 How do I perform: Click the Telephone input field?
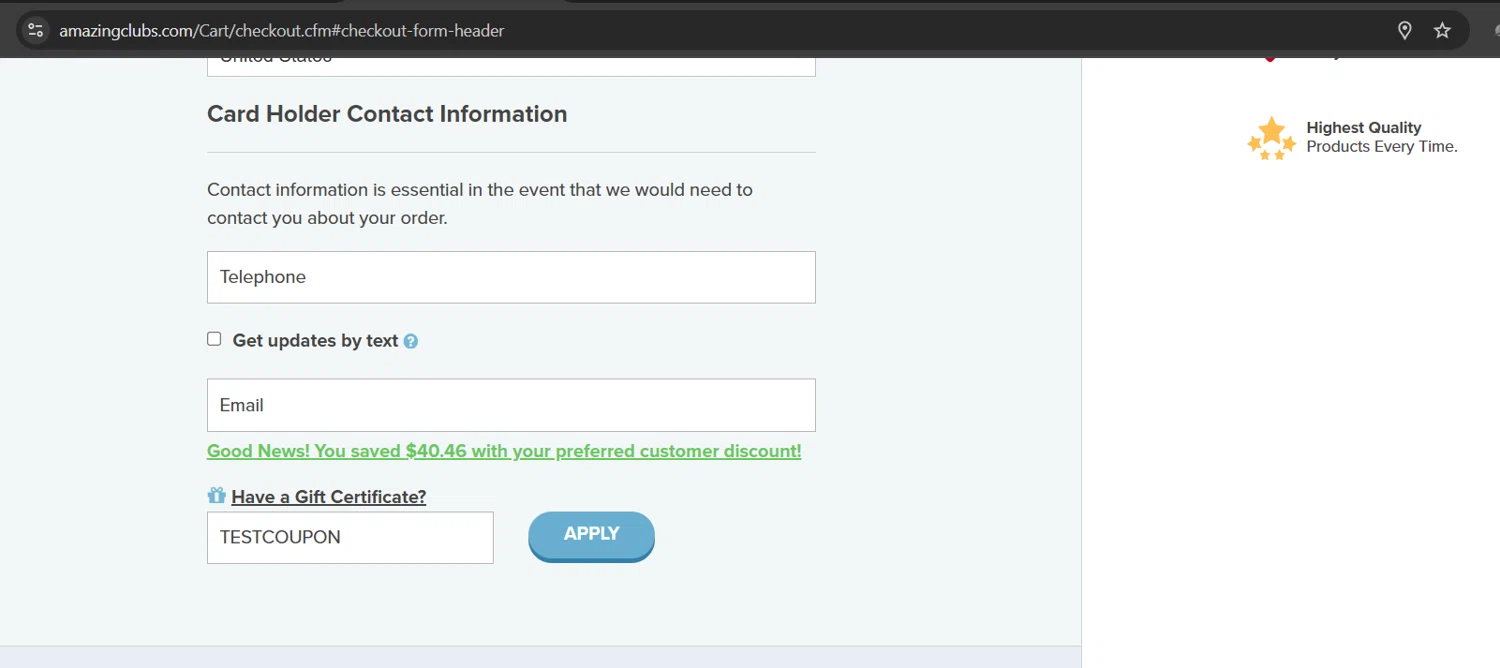[511, 277]
